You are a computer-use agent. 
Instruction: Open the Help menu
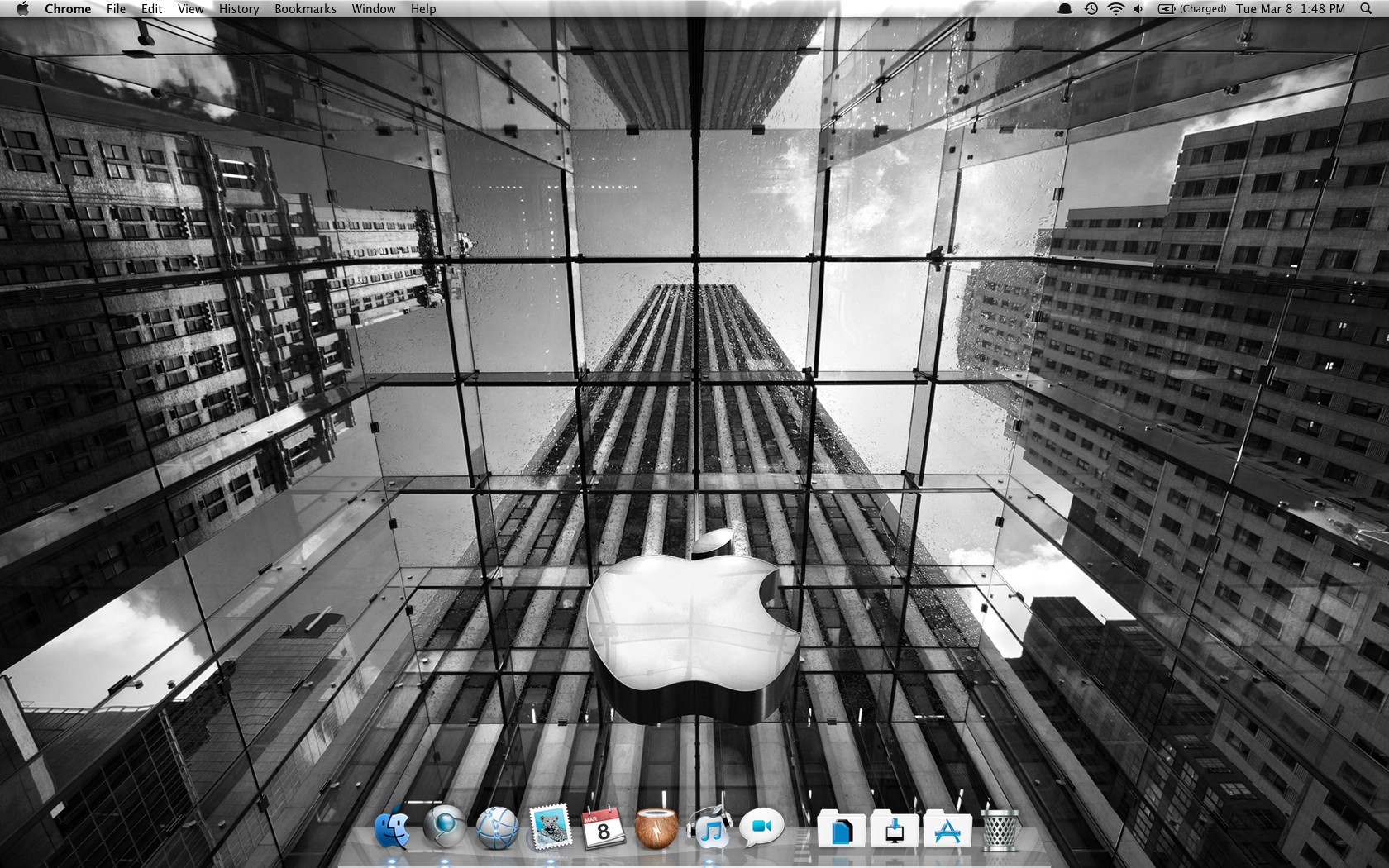[x=423, y=8]
